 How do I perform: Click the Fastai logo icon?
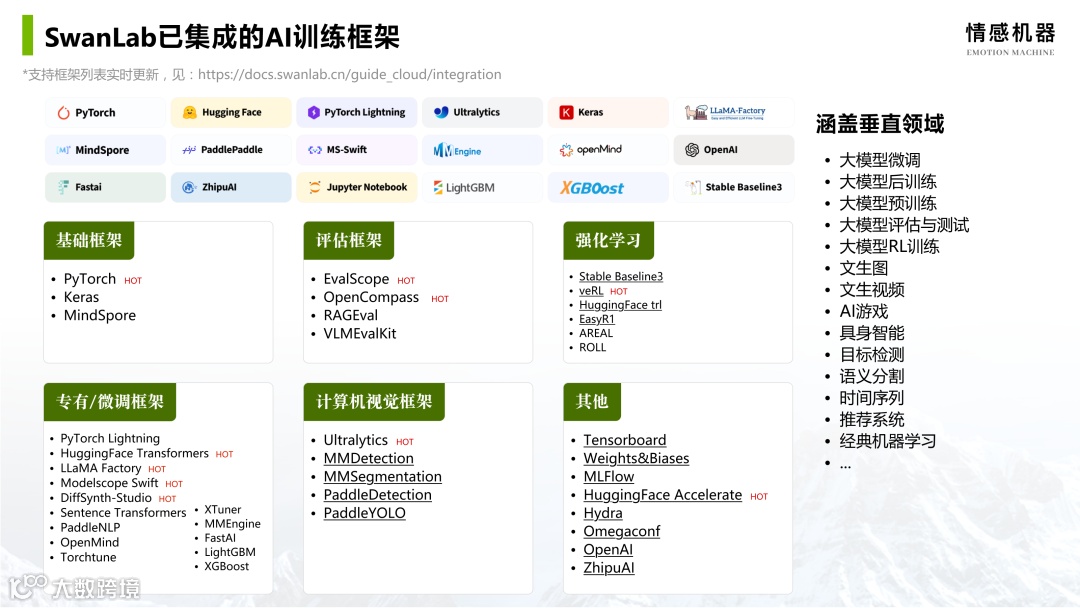pyautogui.click(x=63, y=187)
